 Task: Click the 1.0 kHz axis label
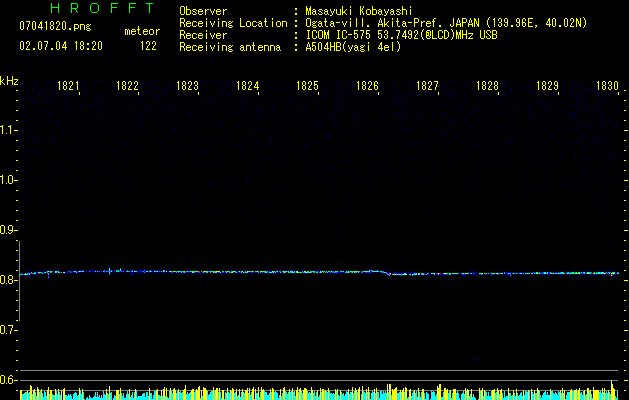click(x=8, y=180)
